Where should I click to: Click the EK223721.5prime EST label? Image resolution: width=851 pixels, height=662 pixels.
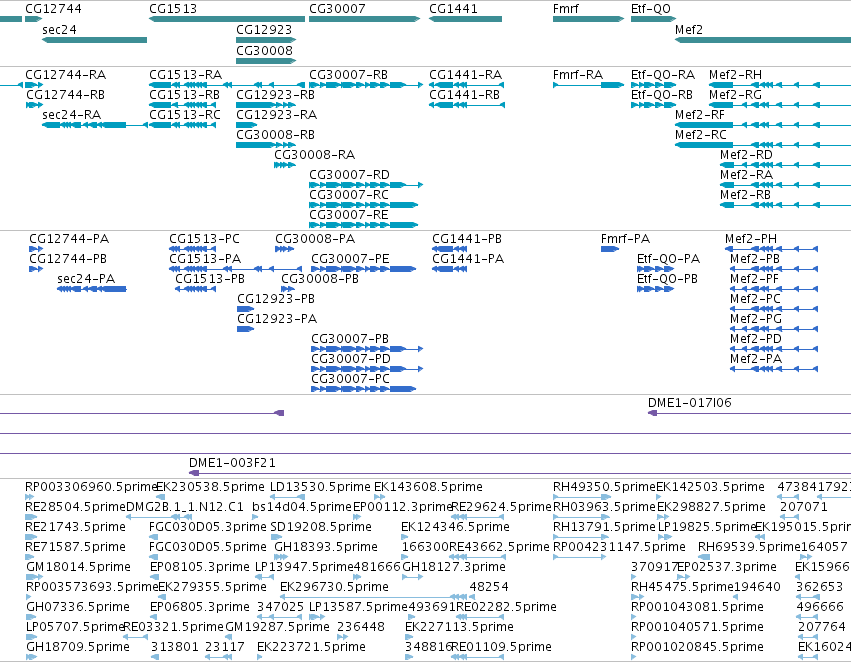click(311, 647)
